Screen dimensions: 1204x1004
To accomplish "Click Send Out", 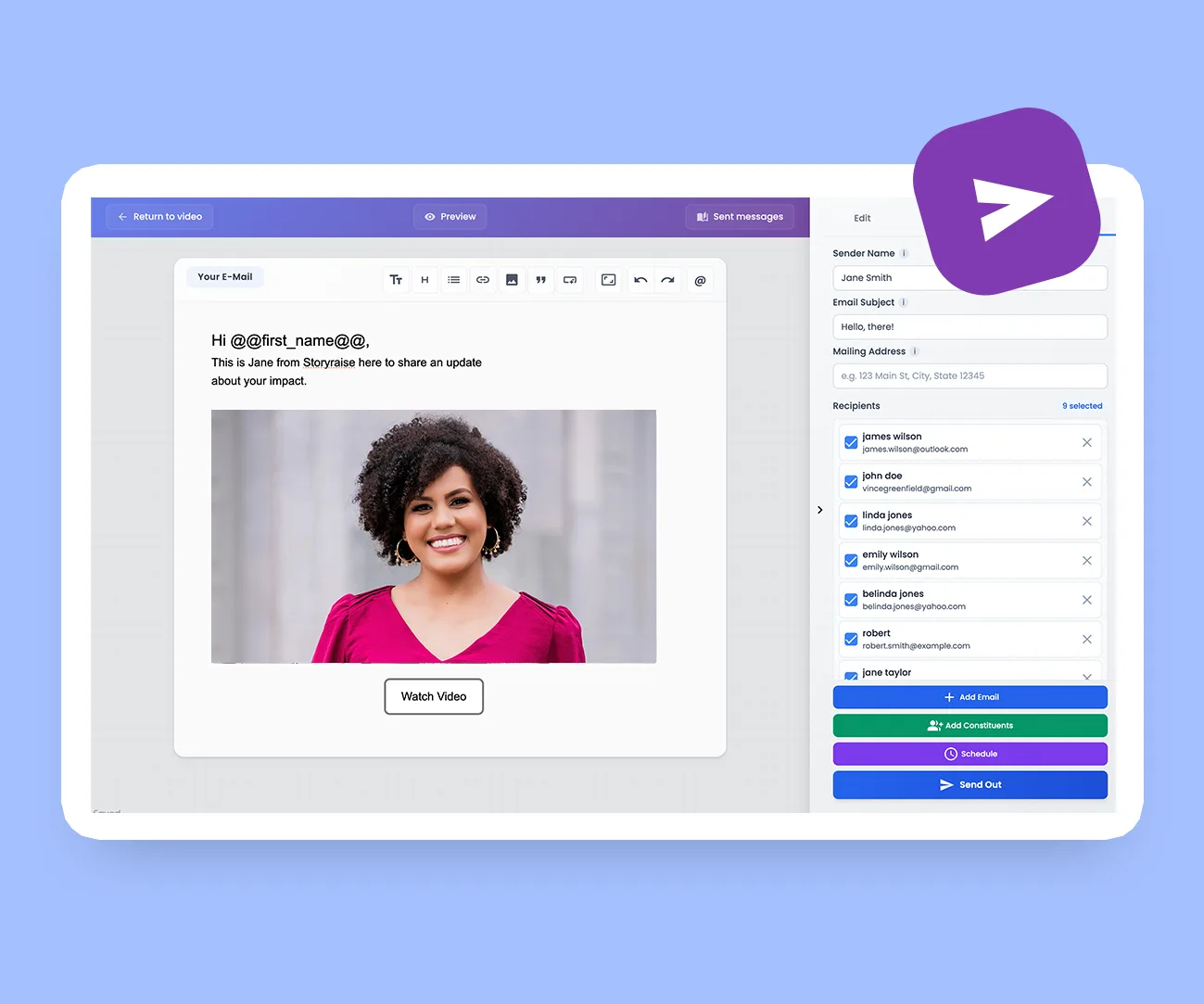I will point(970,784).
